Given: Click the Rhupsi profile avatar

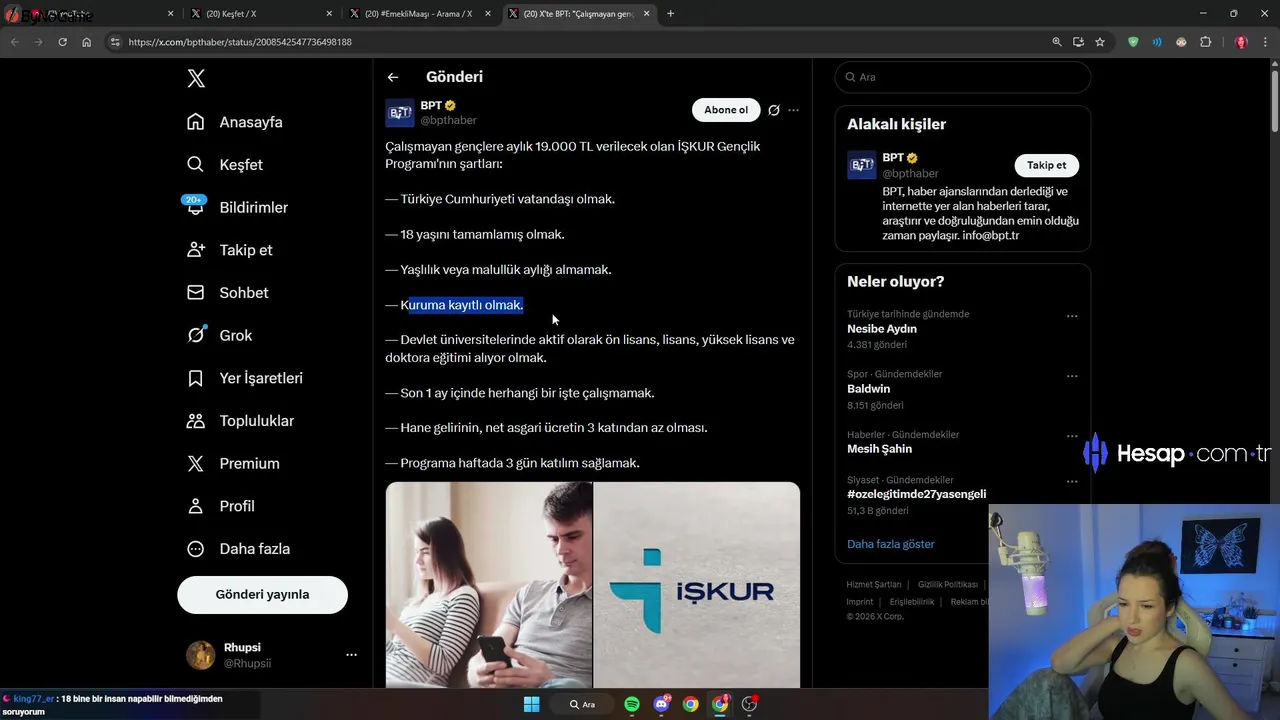Looking at the screenshot, I should (x=200, y=655).
